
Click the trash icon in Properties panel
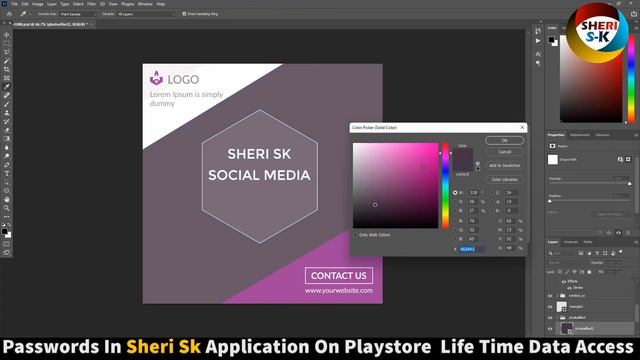628,233
